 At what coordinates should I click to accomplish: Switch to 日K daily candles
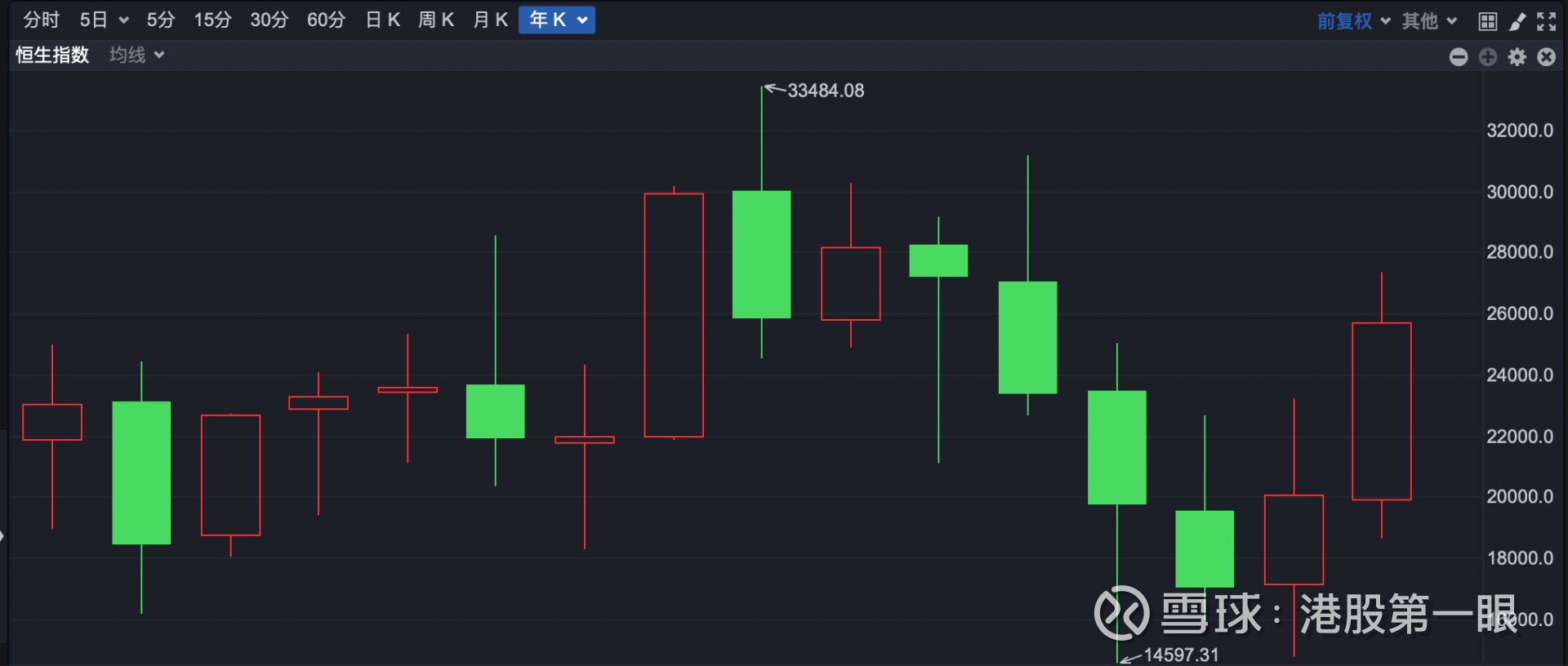(382, 20)
